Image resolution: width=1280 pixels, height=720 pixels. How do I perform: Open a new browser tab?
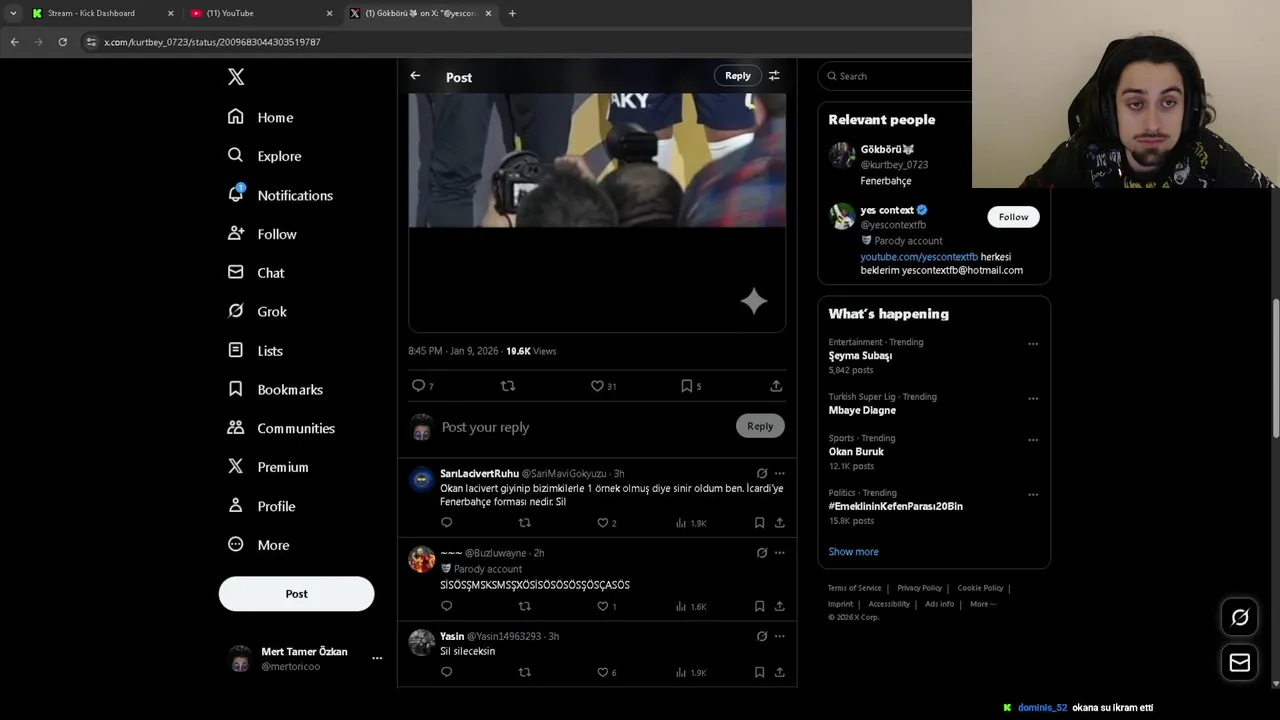(512, 13)
